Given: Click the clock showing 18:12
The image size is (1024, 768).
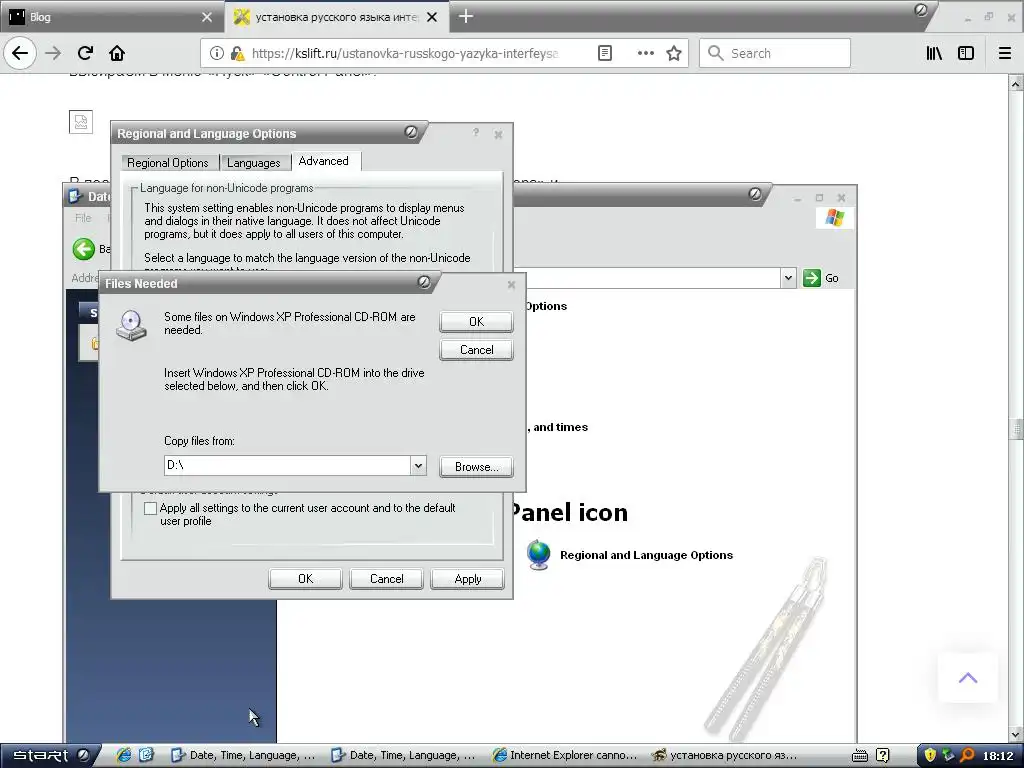Looking at the screenshot, I should pyautogui.click(x=998, y=756).
